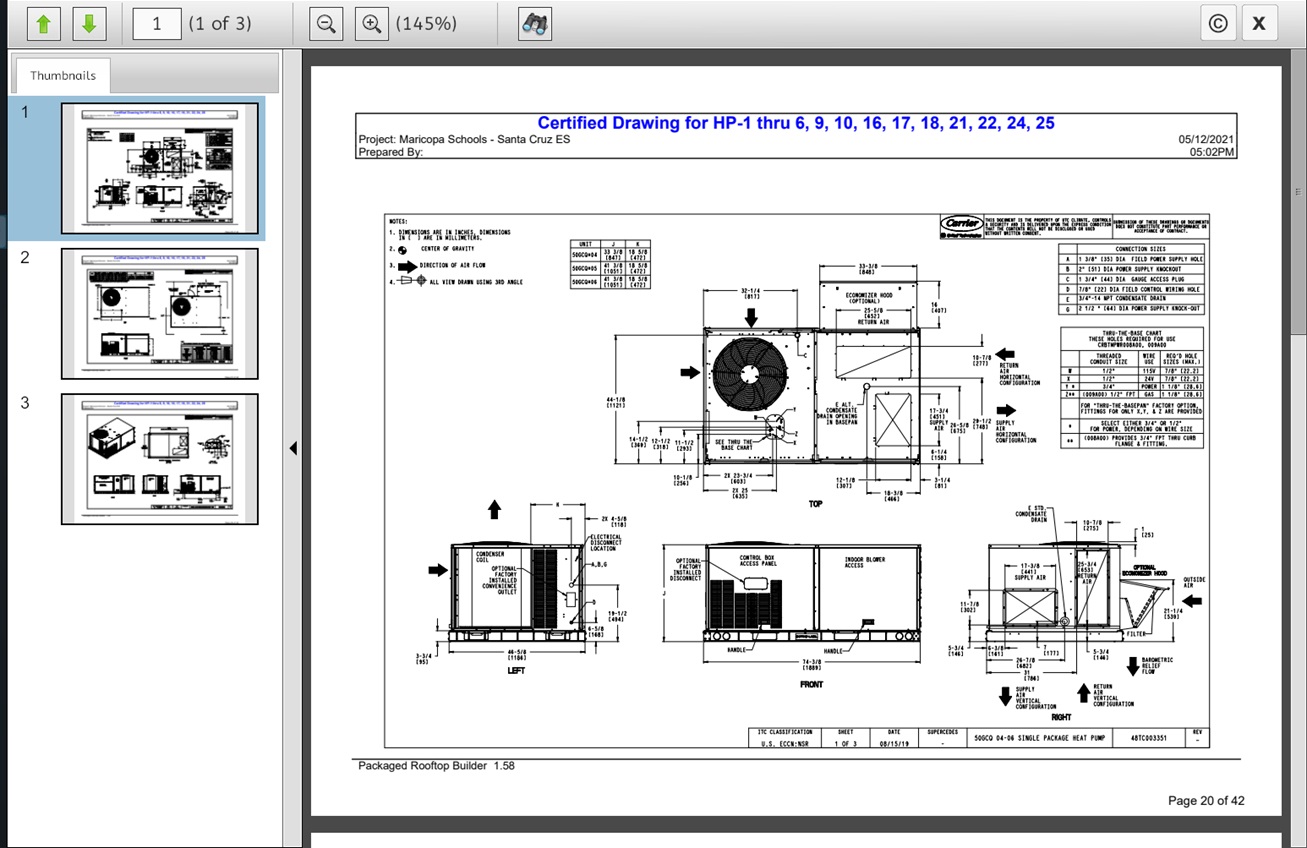Click the copyright info button

tap(1218, 24)
